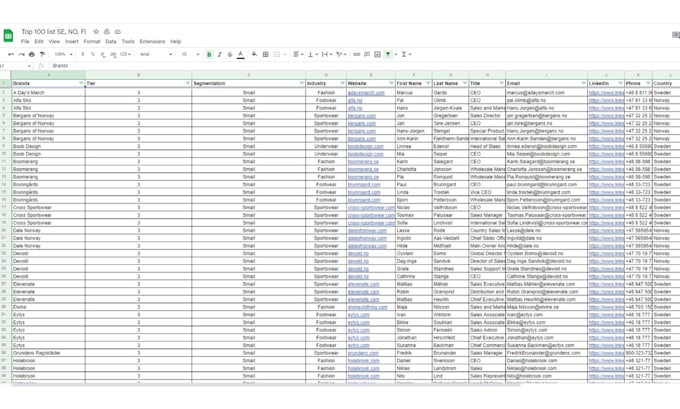The height and width of the screenshot is (409, 680).
Task: Follow the grundens.com website link
Action: 363,353
